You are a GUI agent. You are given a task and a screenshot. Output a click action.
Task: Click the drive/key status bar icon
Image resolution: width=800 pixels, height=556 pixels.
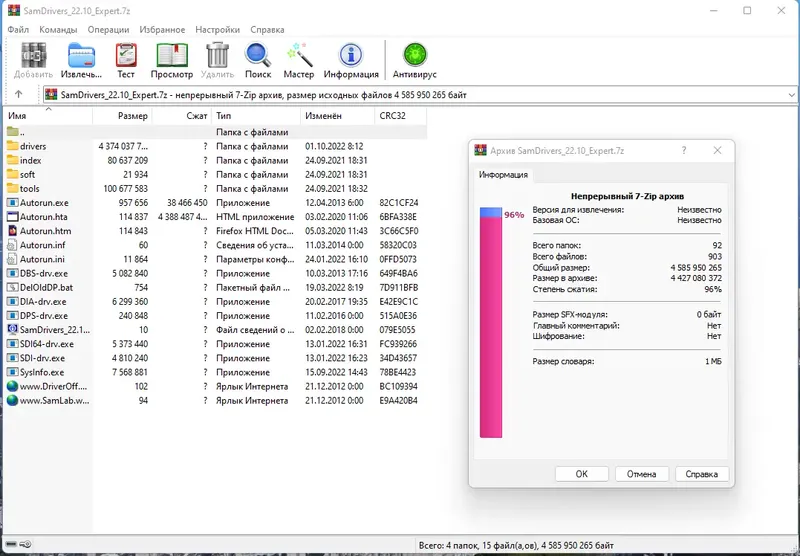tap(18, 544)
